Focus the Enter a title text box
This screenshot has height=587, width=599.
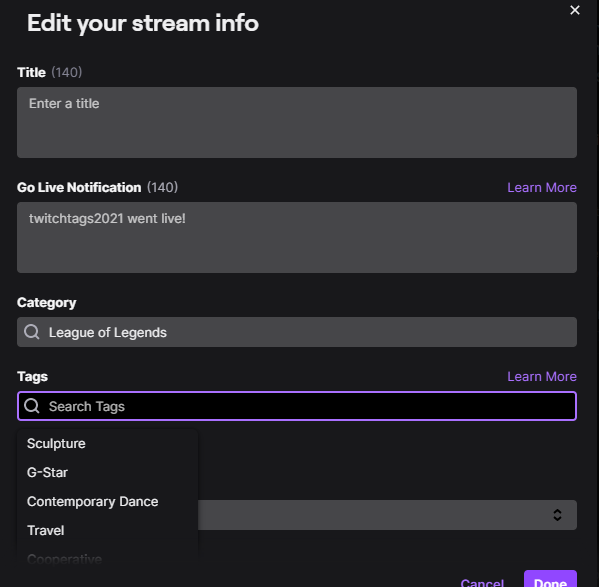(x=297, y=123)
